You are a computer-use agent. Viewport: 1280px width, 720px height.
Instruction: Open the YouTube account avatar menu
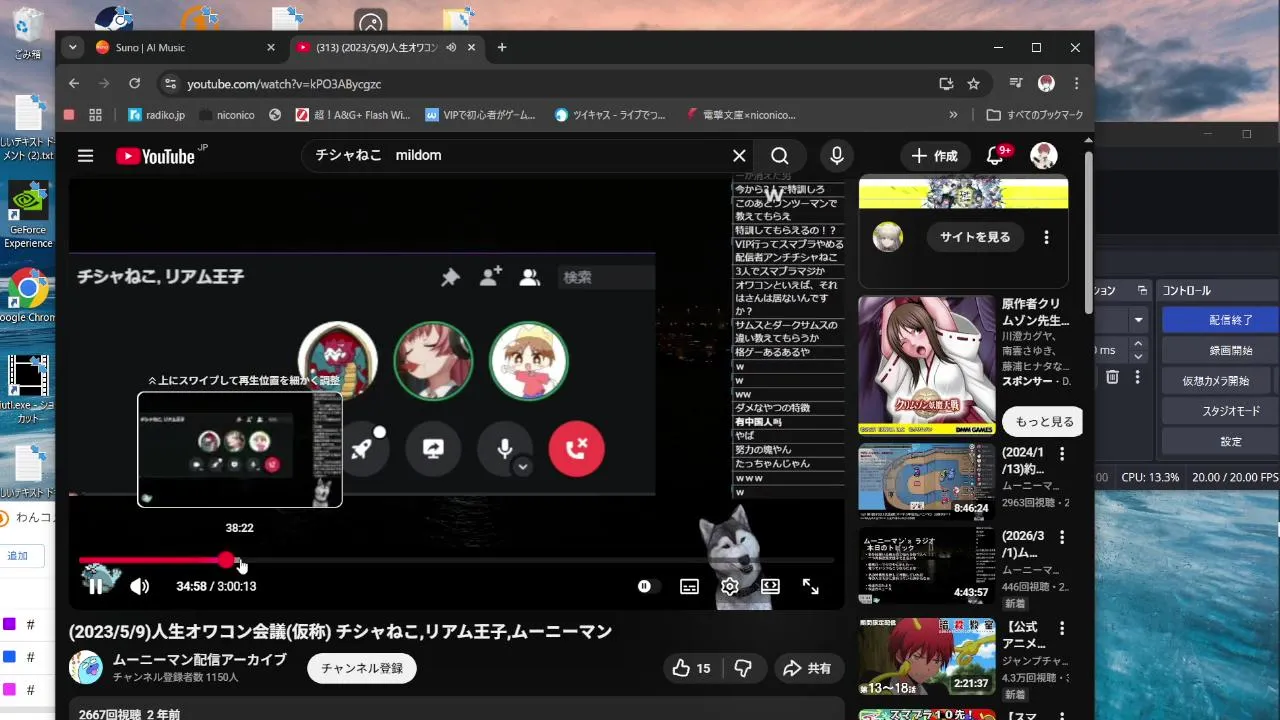pyautogui.click(x=1044, y=156)
